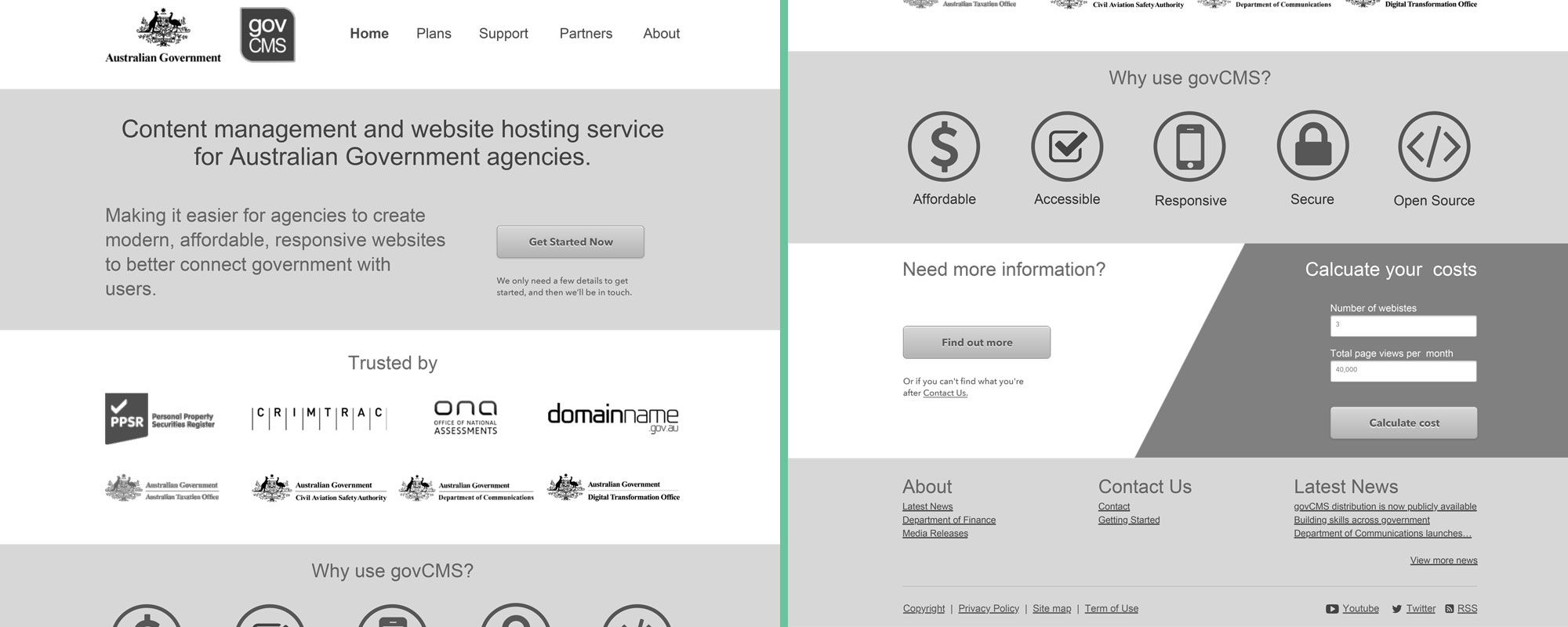
Task: Open the Latest News link under About
Action: coord(927,507)
